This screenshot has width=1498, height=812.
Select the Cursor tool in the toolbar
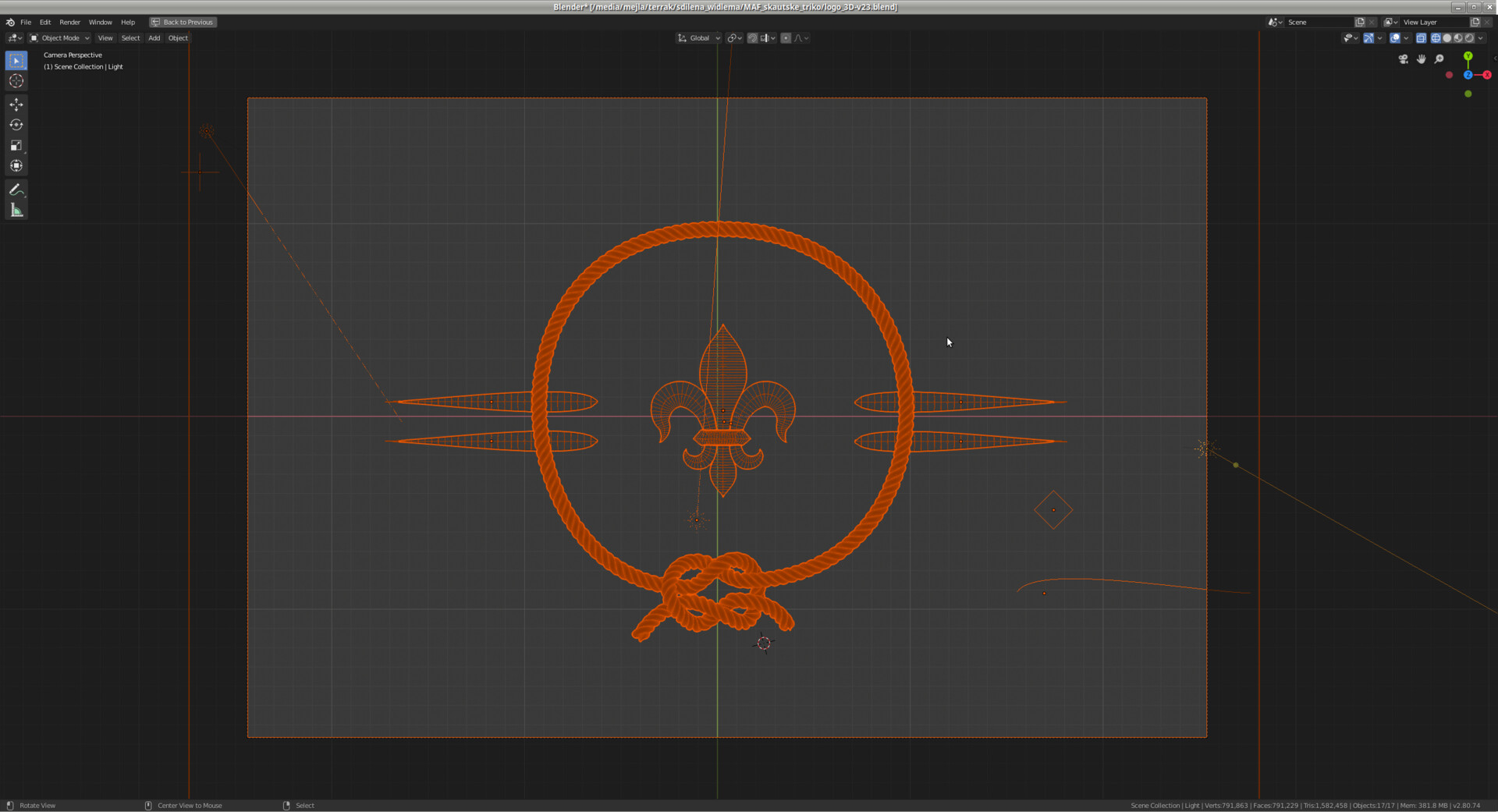point(16,81)
